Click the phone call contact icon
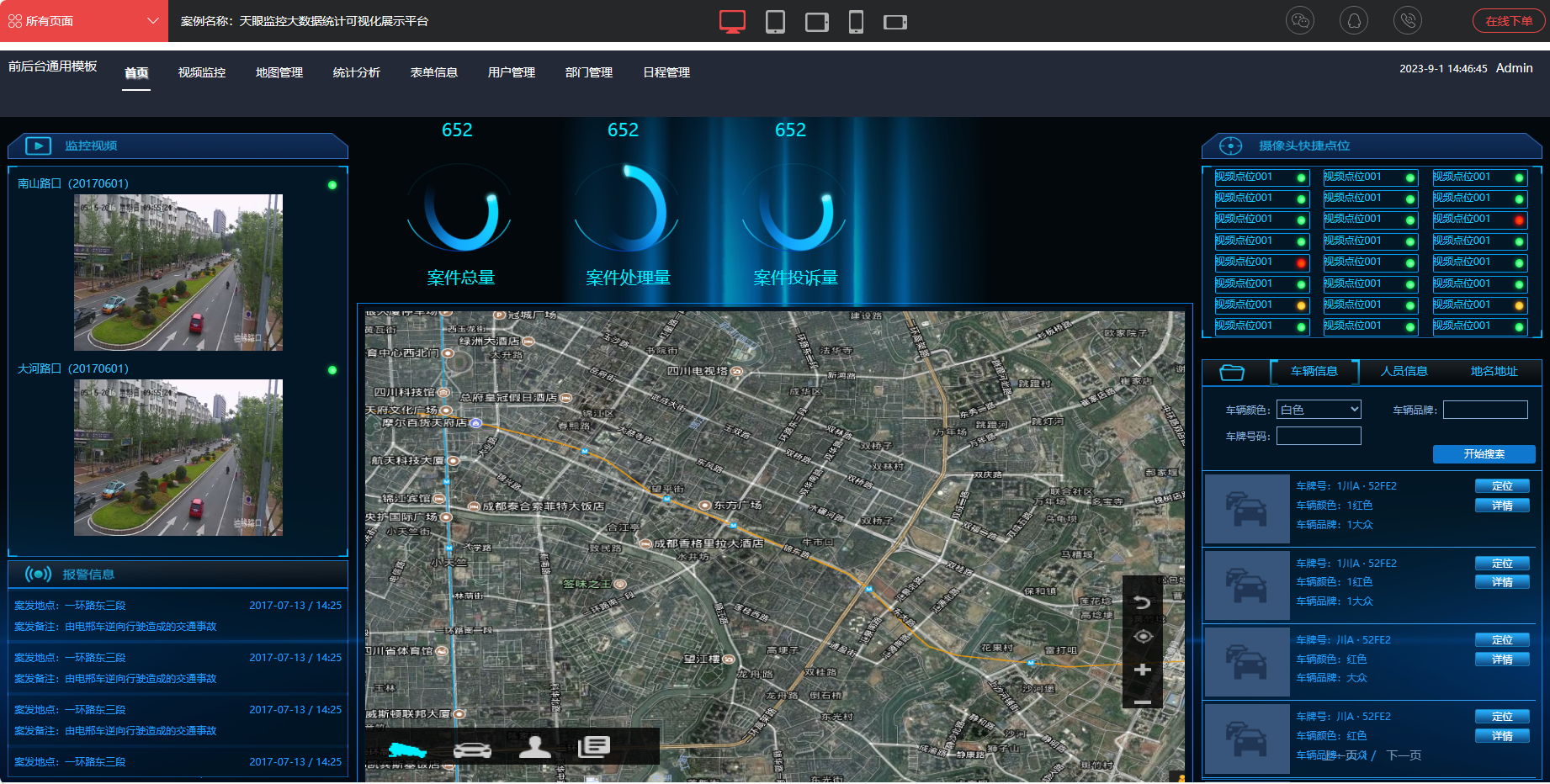Viewport: 1550px width, 784px height. (1408, 21)
